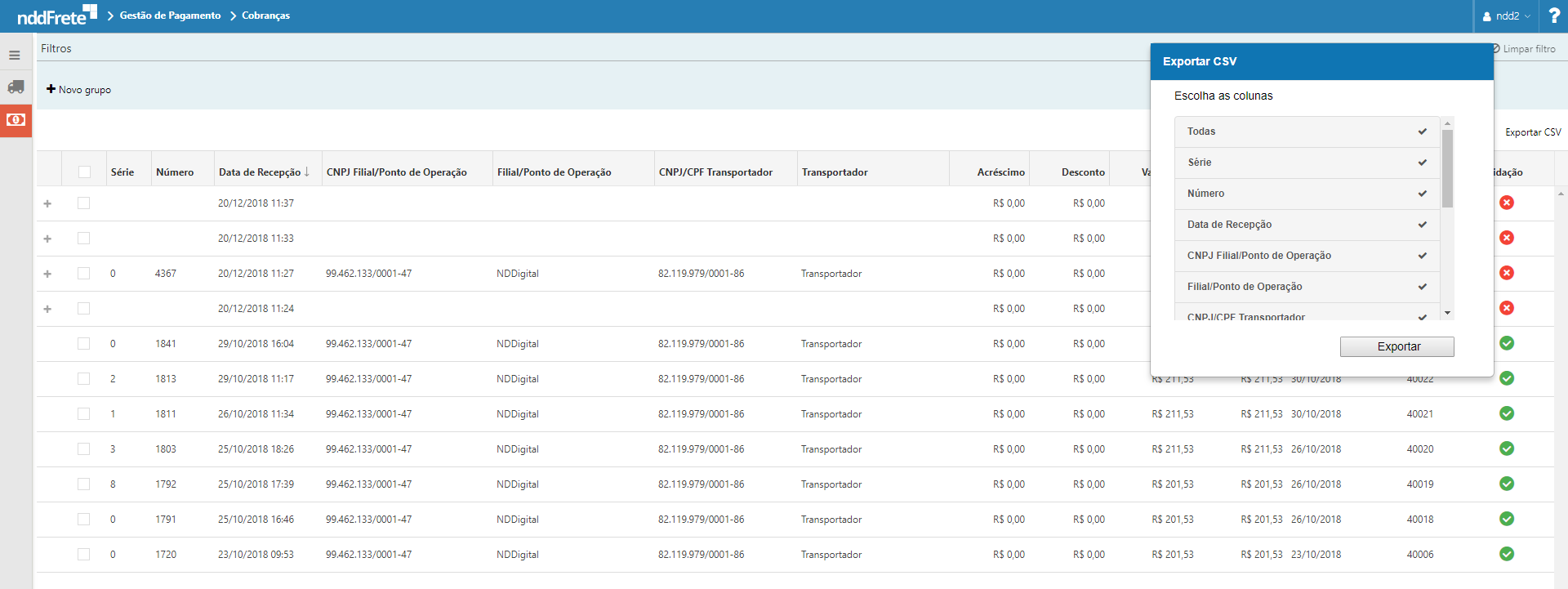Expand the first row dated 20/12/2018 11:37

tap(47, 203)
